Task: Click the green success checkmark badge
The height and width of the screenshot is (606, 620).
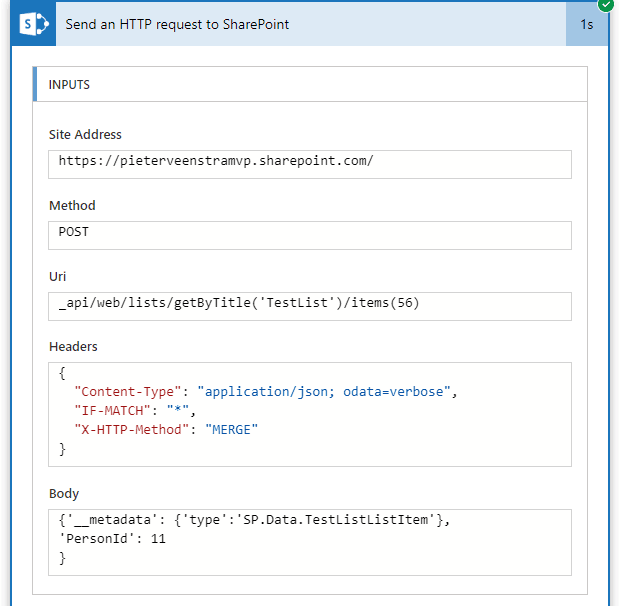Action: 606,5
